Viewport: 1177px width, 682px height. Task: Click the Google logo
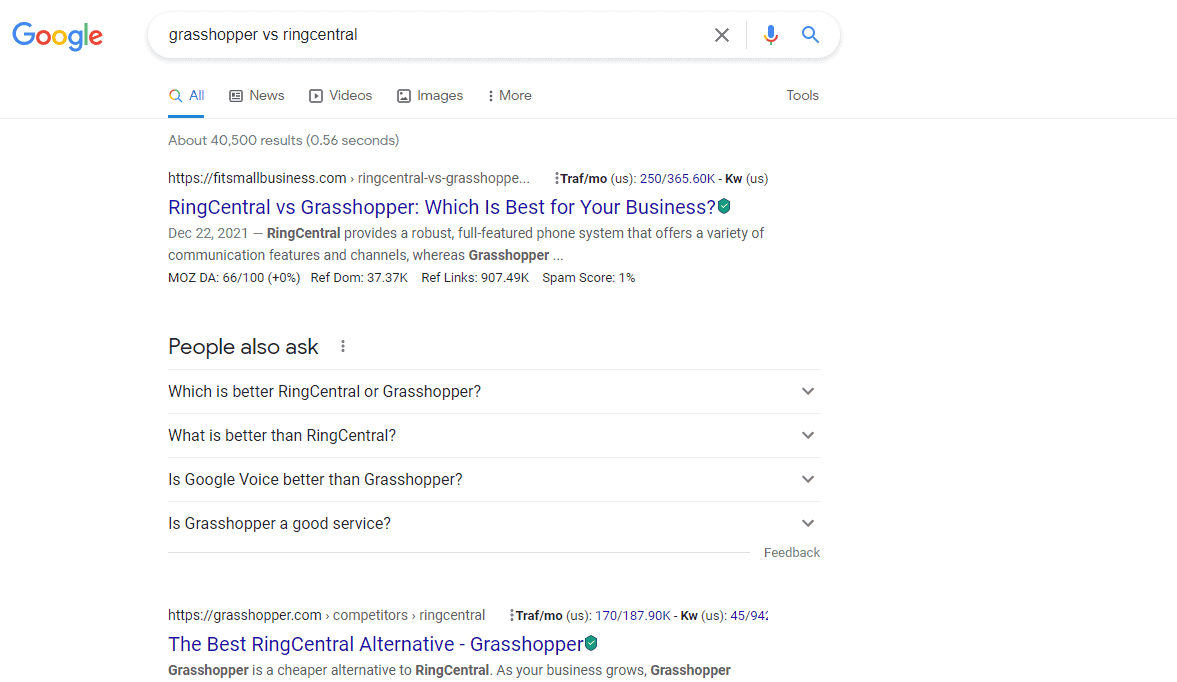click(x=57, y=36)
